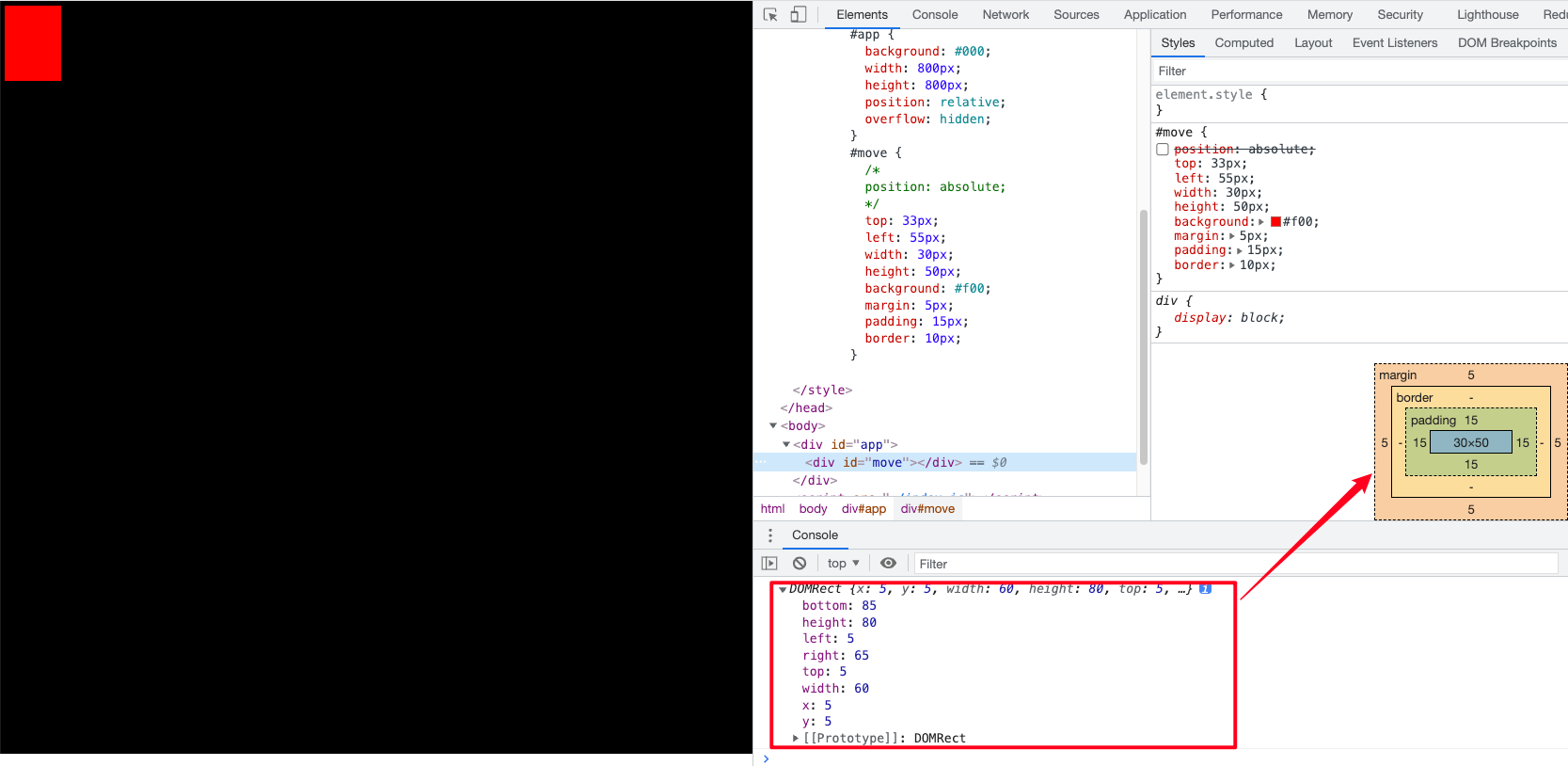Screen dimensions: 1568x766
Task: Click the console Filter input field
Action: click(1236, 564)
